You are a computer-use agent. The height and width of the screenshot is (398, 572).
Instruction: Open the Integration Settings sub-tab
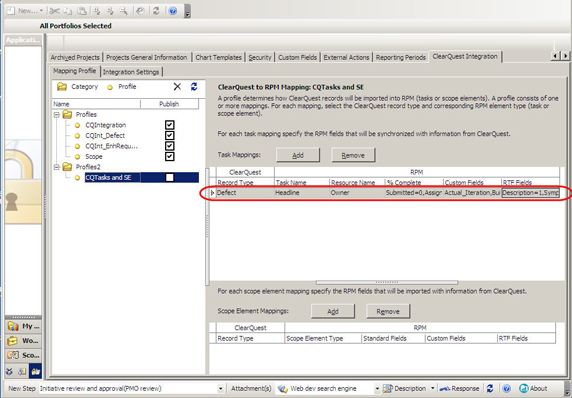[x=131, y=72]
